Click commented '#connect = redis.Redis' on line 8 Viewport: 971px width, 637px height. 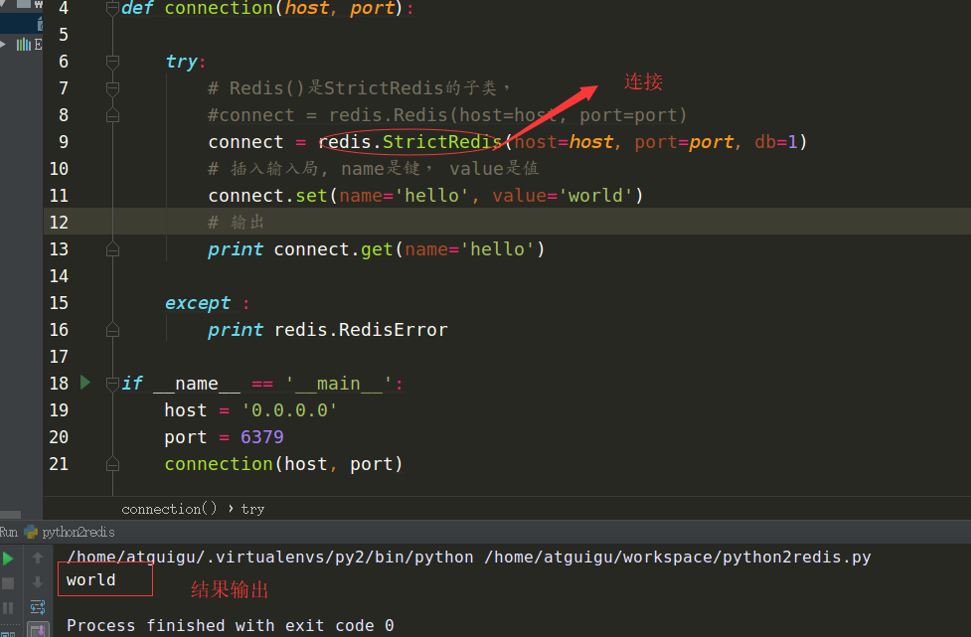[x=447, y=115]
